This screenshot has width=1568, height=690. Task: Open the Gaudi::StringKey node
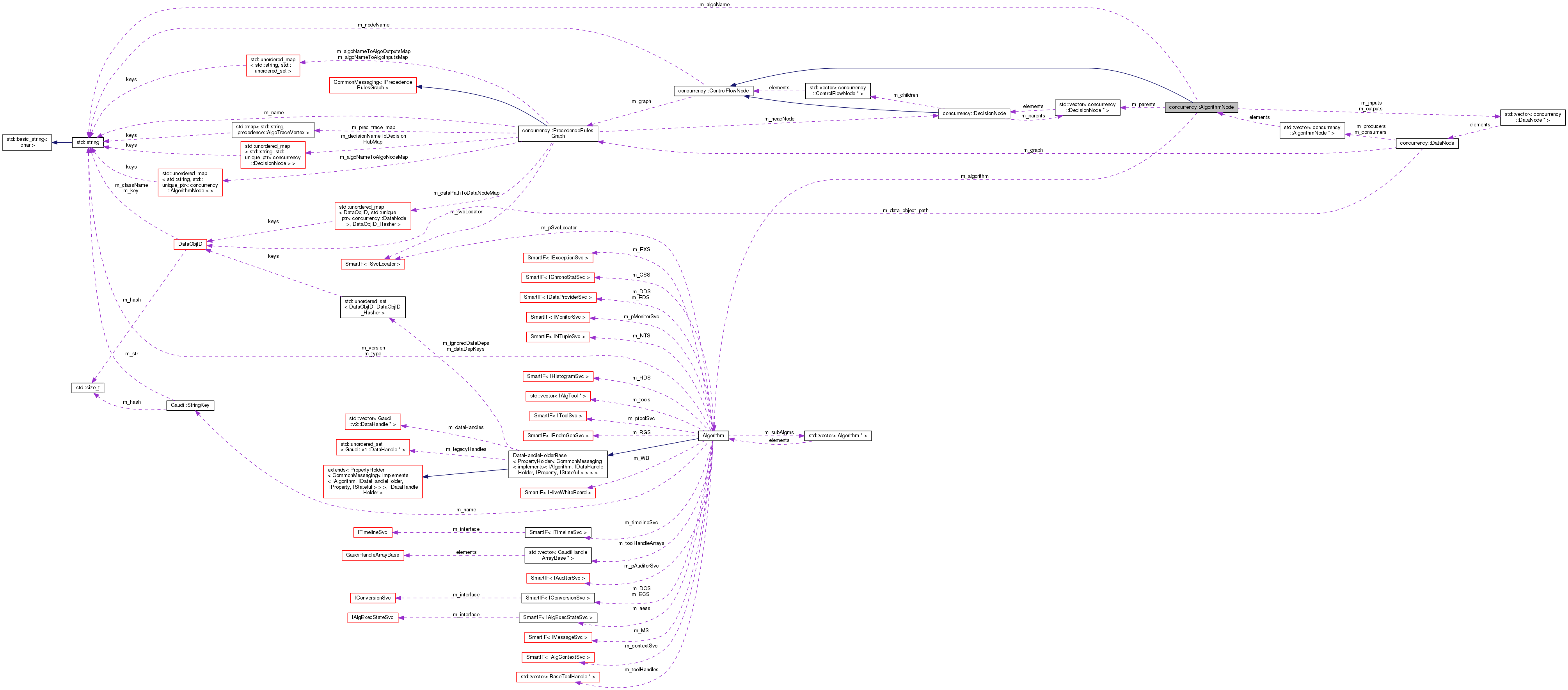[x=189, y=404]
